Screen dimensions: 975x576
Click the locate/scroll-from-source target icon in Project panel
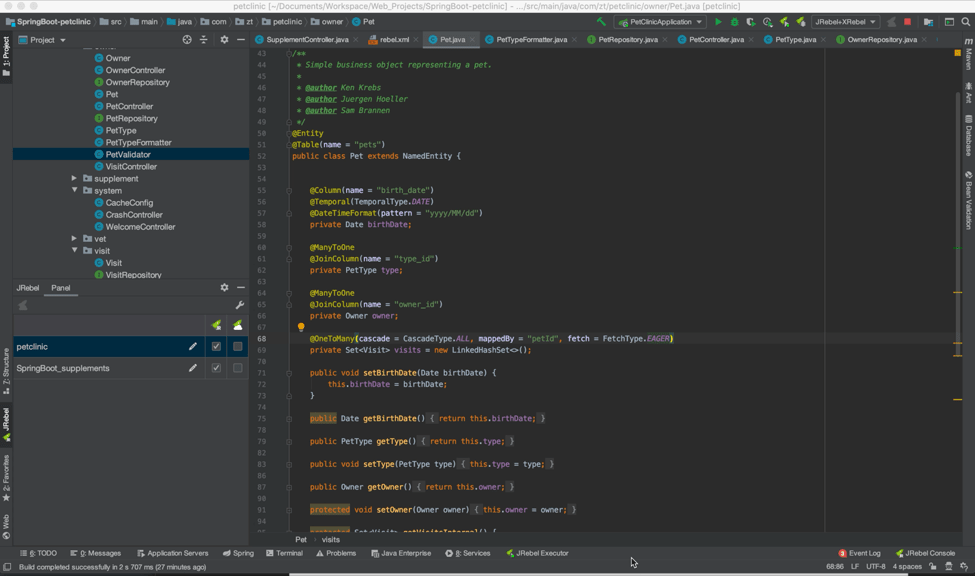pos(187,40)
